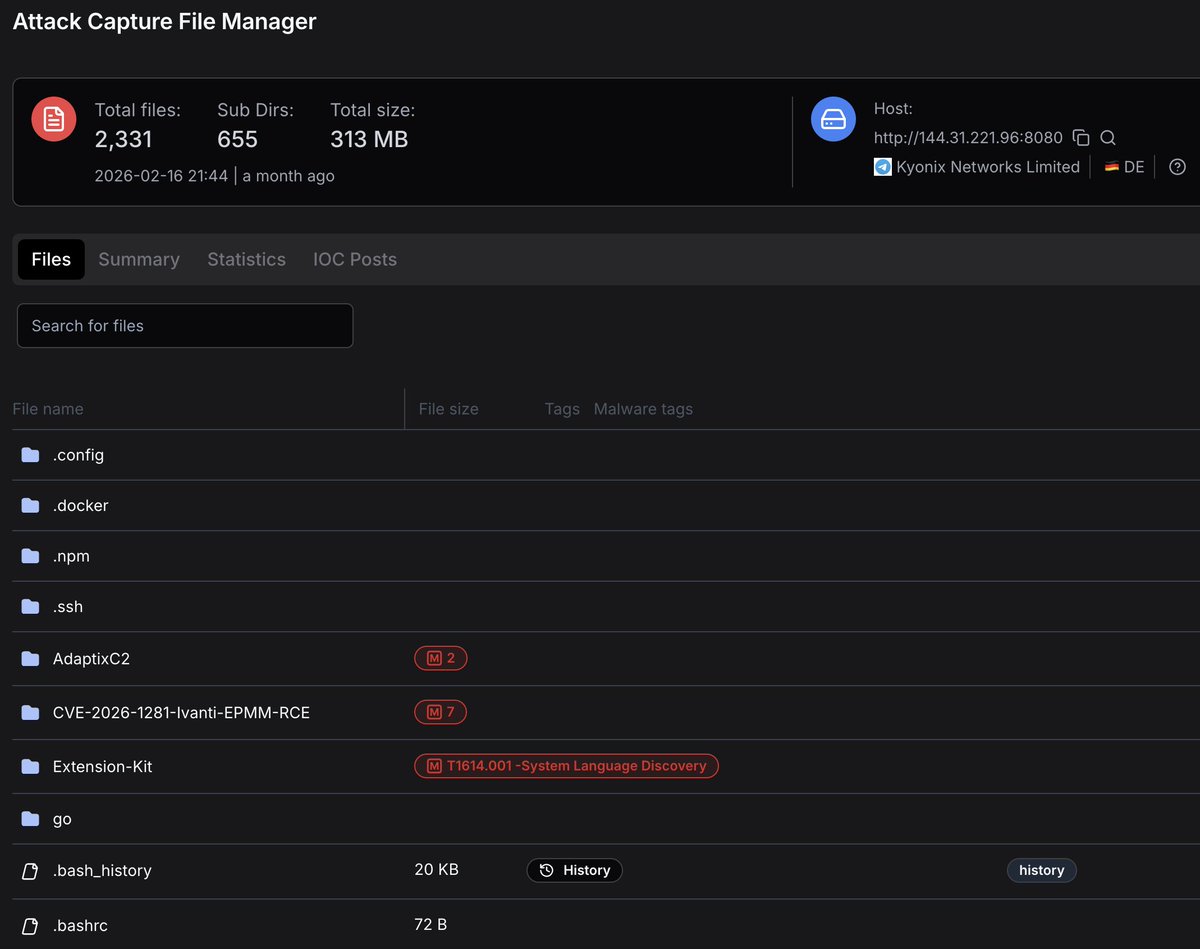Click the history tag on .bash_history row
The image size is (1200, 949).
[1041, 870]
